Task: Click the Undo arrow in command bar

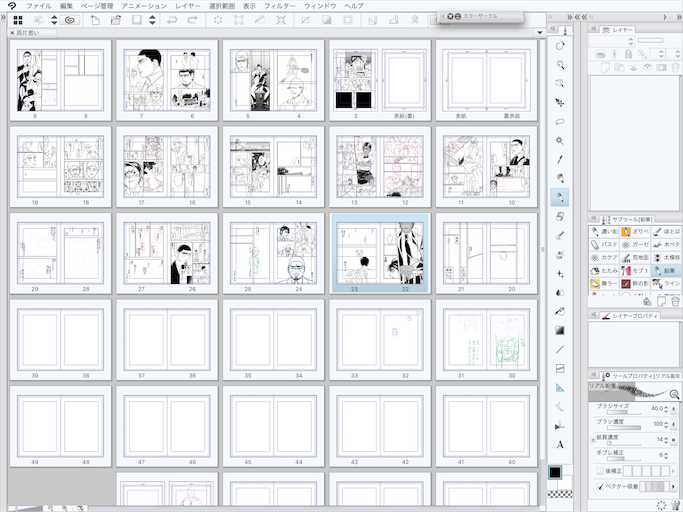Action: pyautogui.click(x=172, y=20)
